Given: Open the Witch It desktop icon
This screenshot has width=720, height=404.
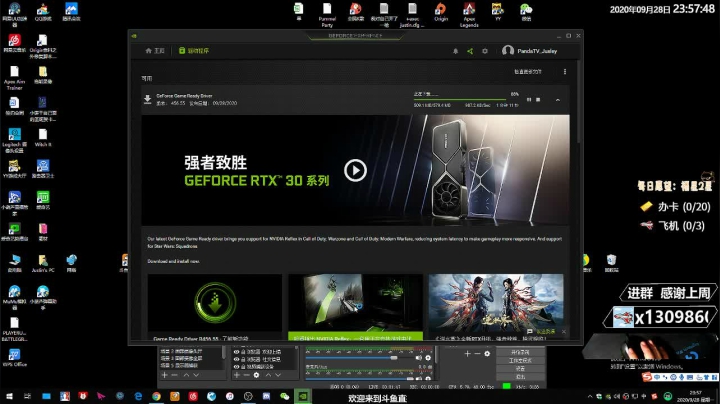Looking at the screenshot, I should pyautogui.click(x=43, y=138).
